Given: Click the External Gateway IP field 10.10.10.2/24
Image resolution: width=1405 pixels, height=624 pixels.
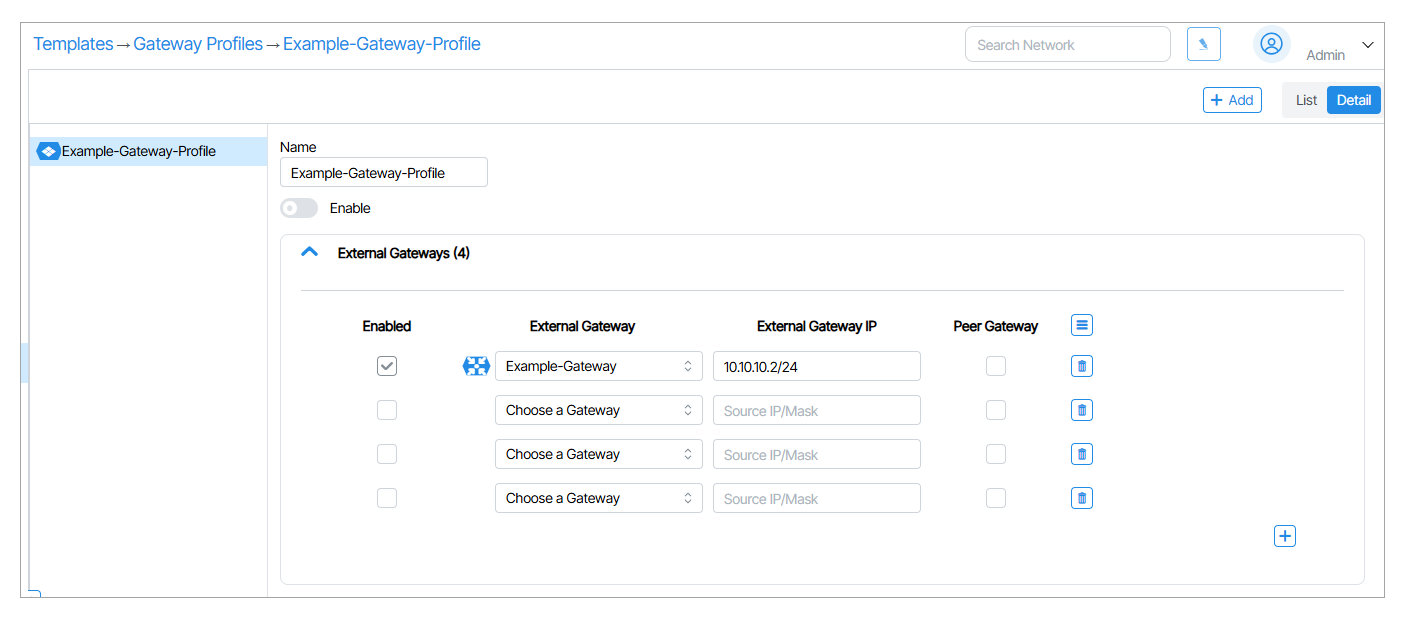Looking at the screenshot, I should (816, 366).
